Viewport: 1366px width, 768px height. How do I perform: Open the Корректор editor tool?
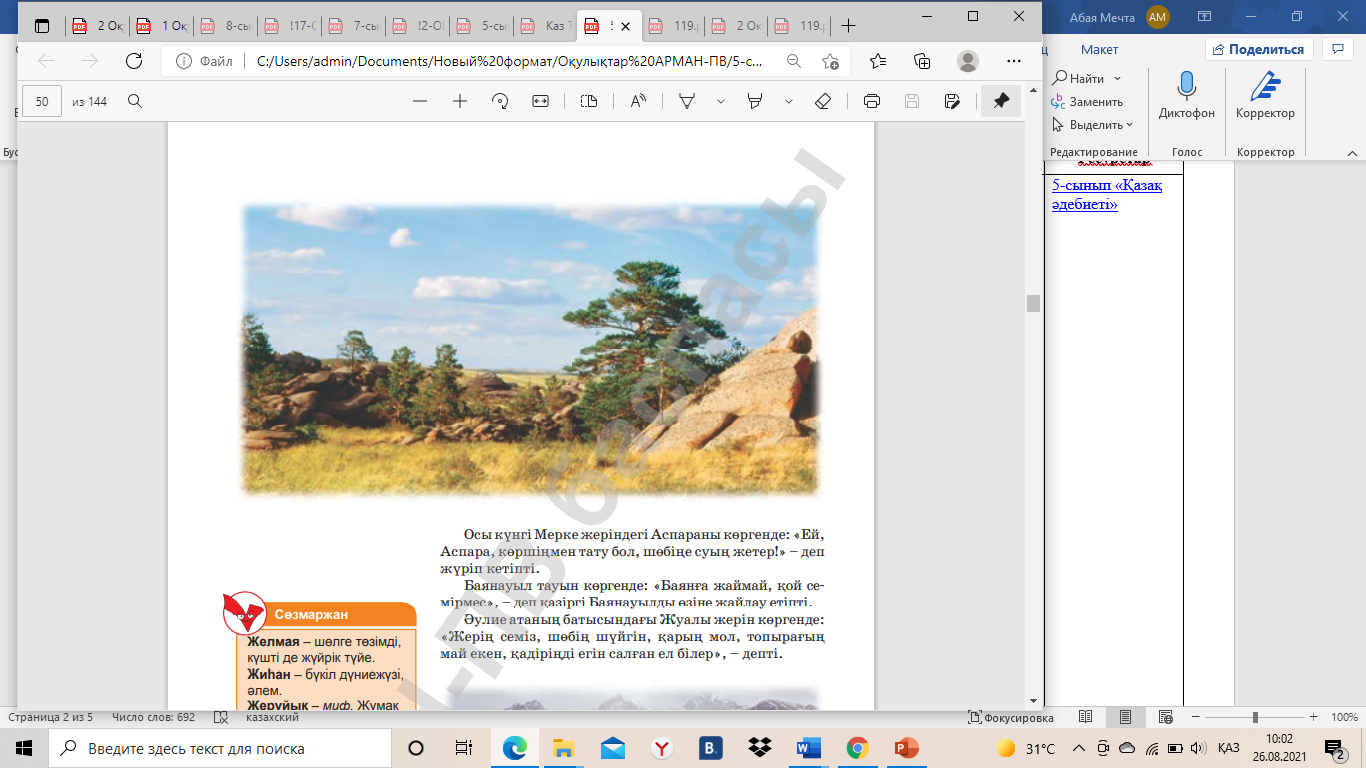tap(1265, 95)
